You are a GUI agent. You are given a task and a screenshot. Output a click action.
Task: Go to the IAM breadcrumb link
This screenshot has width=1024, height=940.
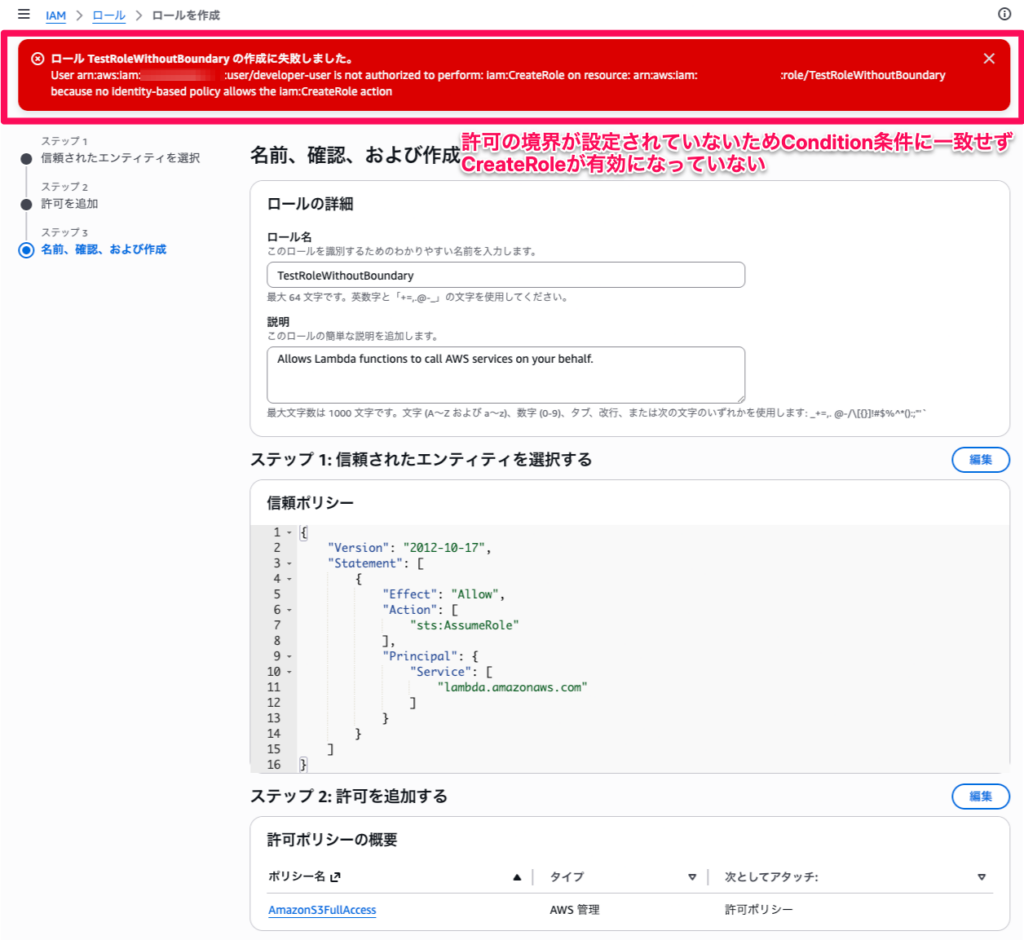click(x=56, y=15)
